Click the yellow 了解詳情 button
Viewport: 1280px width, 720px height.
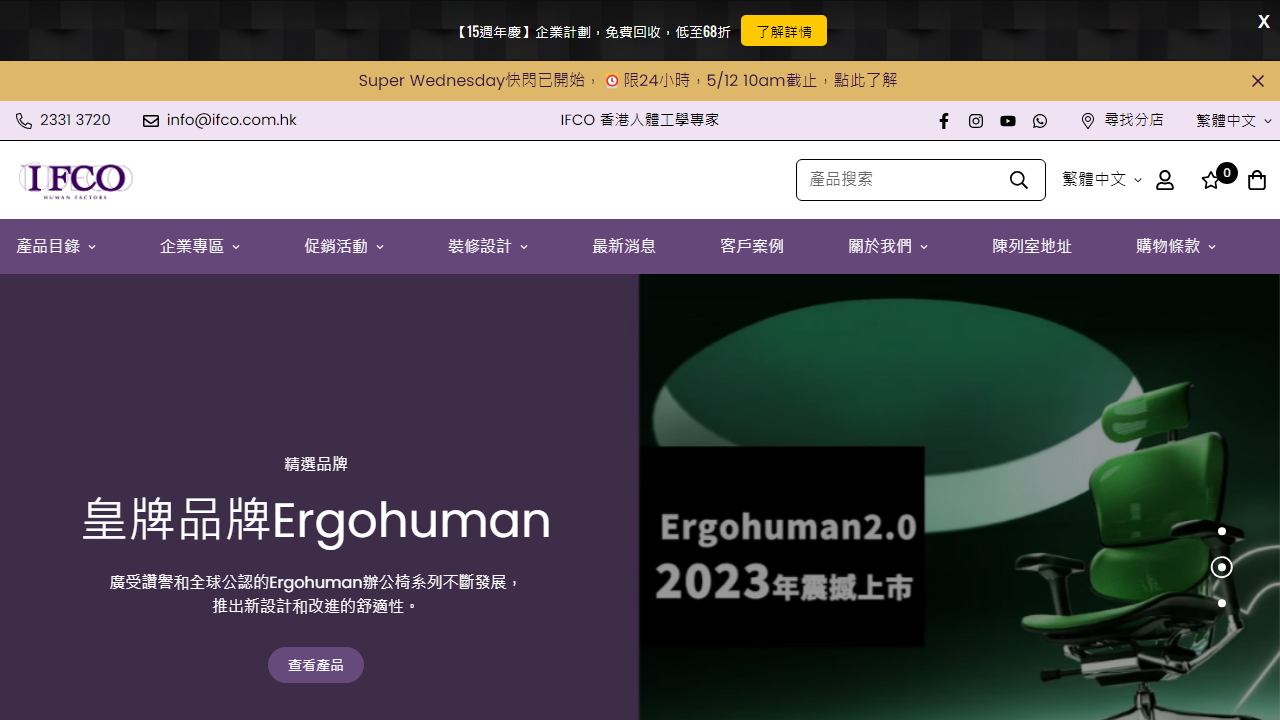pos(784,31)
